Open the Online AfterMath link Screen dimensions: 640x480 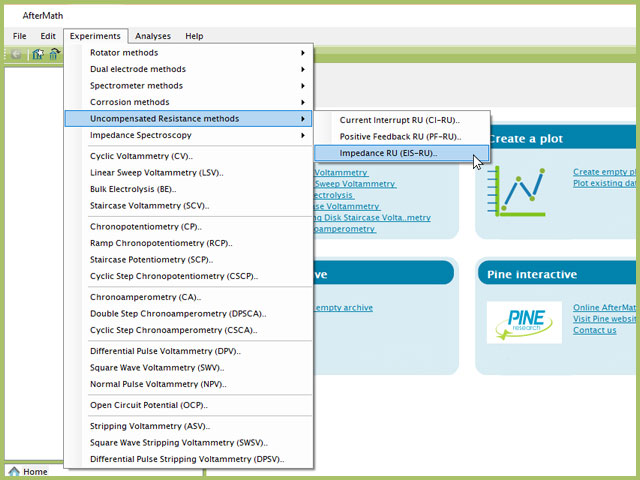click(x=604, y=307)
